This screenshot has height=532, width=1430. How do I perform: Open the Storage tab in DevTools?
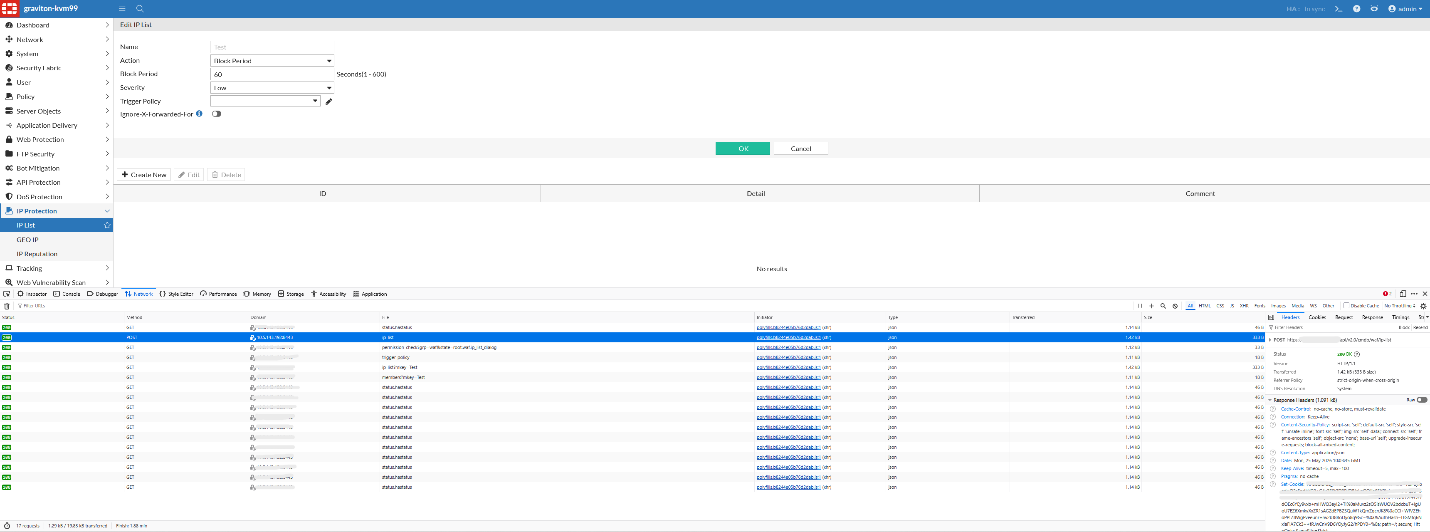291,294
